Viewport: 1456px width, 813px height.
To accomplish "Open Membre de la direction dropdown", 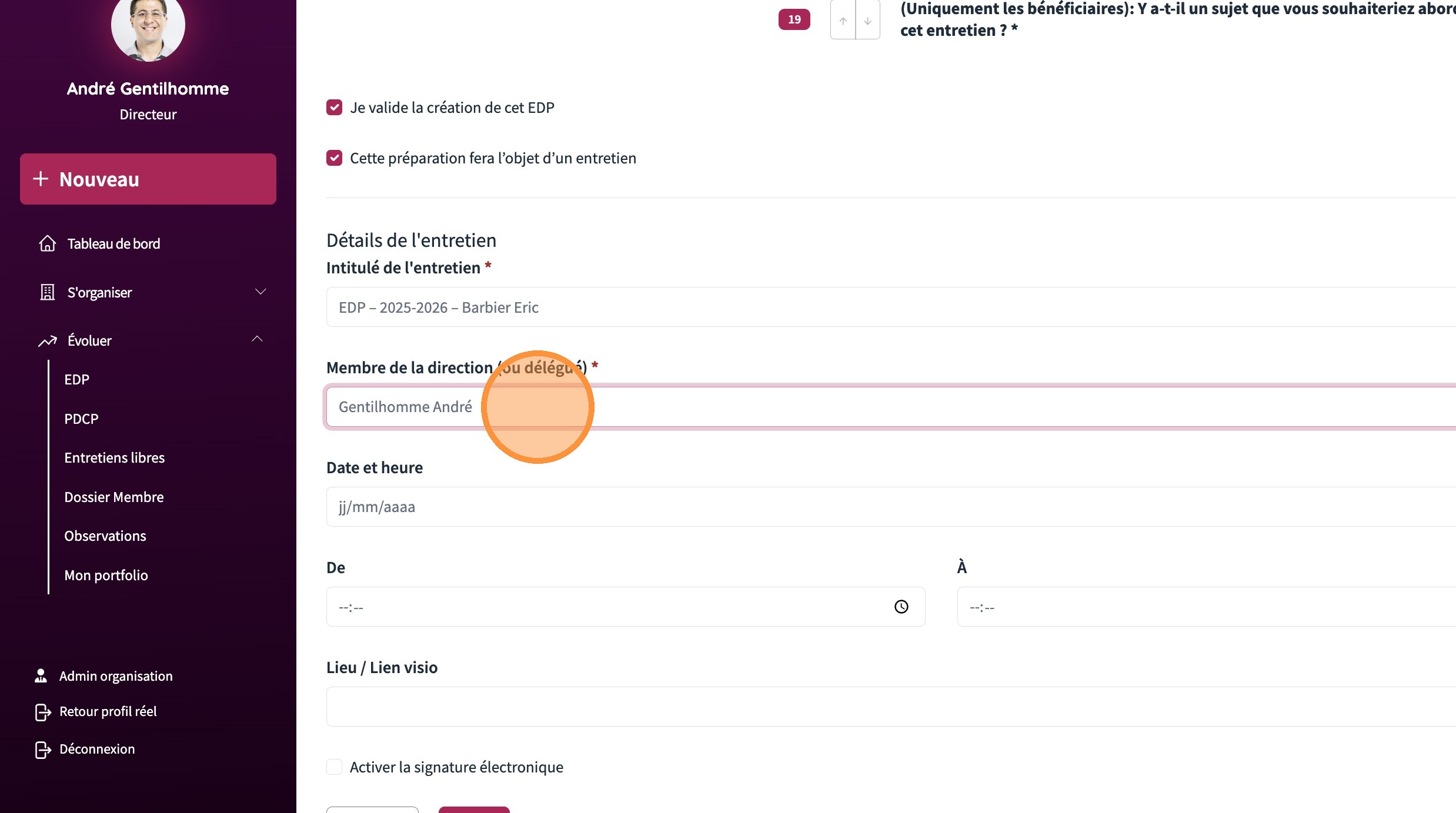I will click(x=882, y=407).
